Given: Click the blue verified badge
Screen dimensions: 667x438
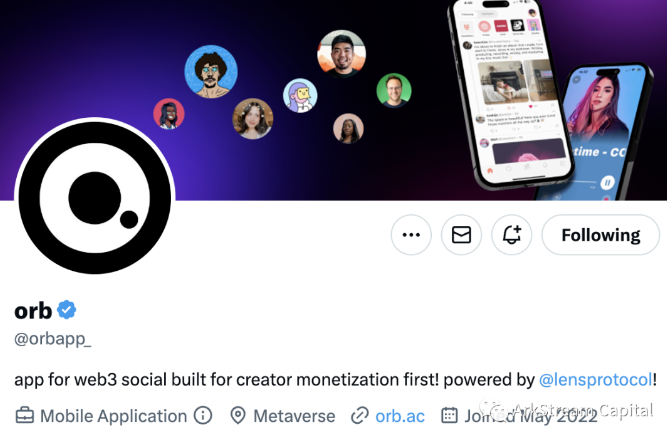Looking at the screenshot, I should (67, 310).
